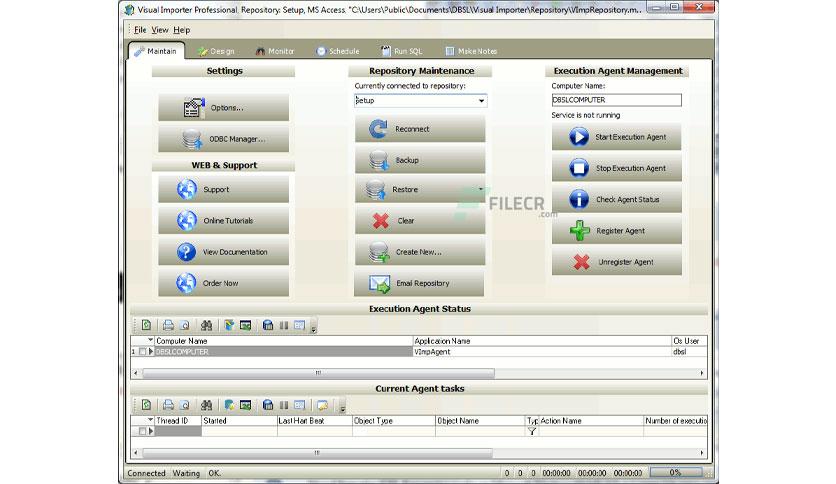Click blue grid icon in Current Agent tasks toolbar
The height and width of the screenshot is (484, 836).
[268, 405]
